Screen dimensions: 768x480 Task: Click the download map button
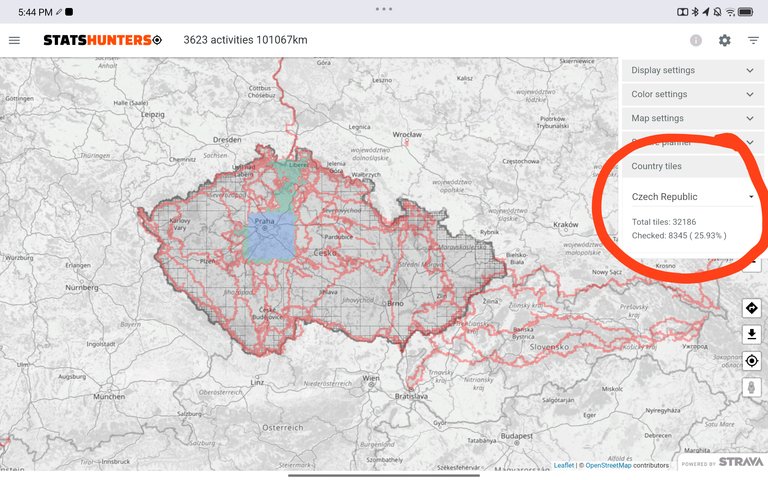[x=752, y=334]
